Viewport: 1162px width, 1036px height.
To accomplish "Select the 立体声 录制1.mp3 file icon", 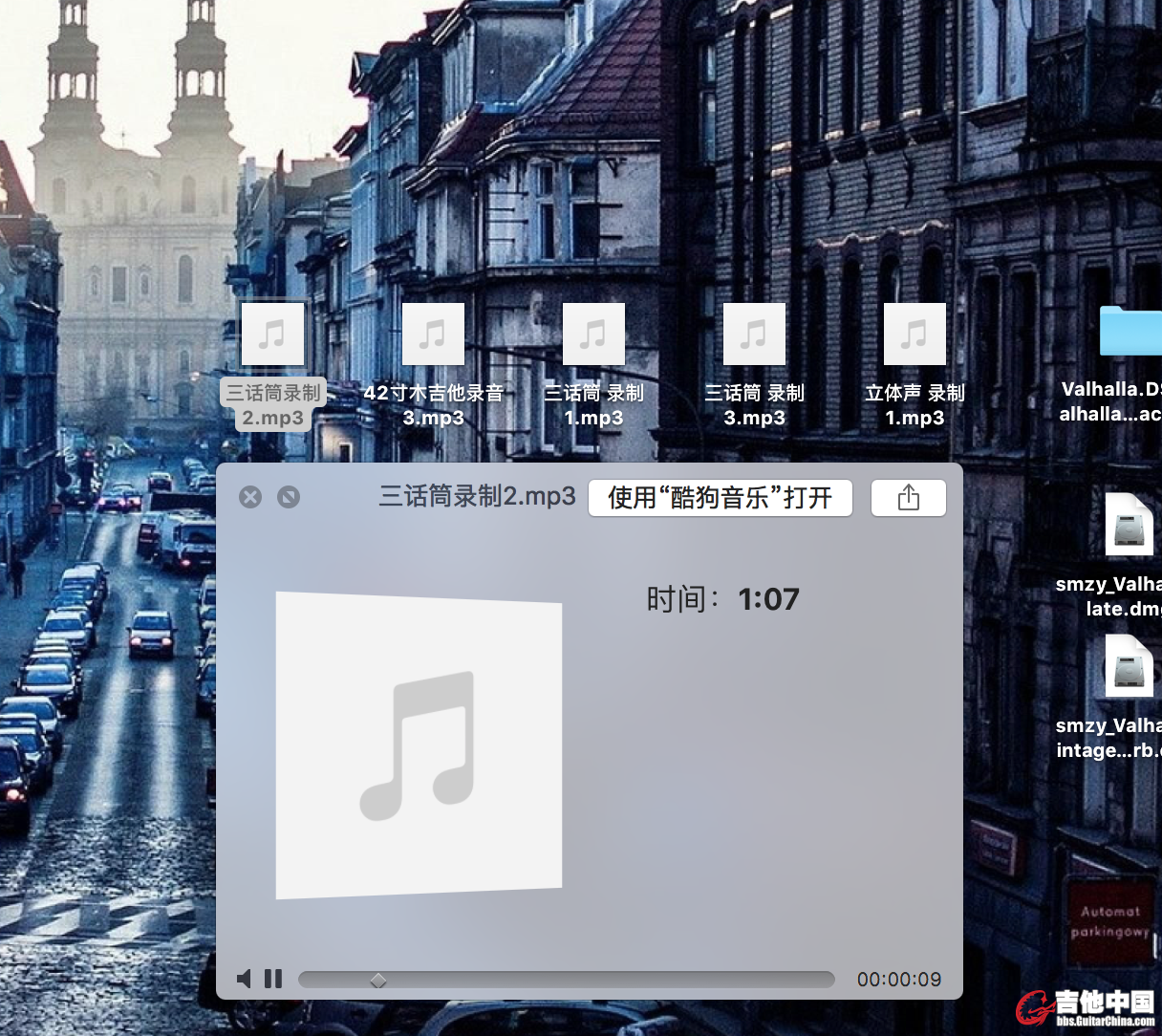I will tap(915, 335).
